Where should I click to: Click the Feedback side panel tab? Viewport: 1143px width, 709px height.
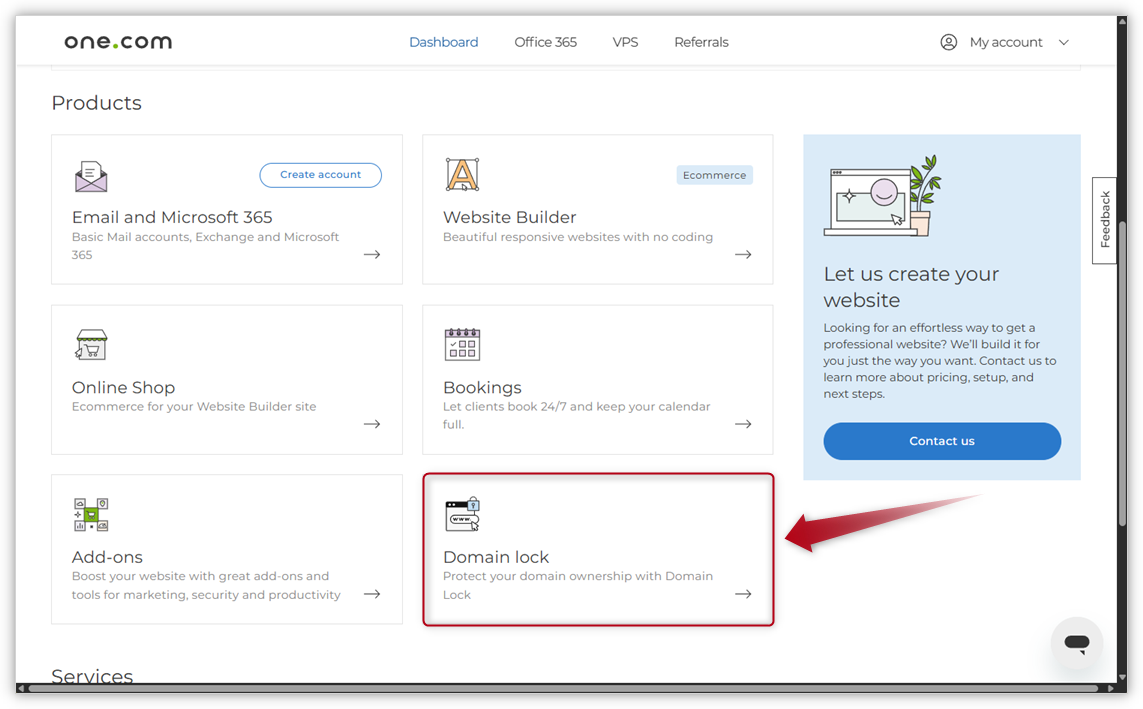[1104, 218]
